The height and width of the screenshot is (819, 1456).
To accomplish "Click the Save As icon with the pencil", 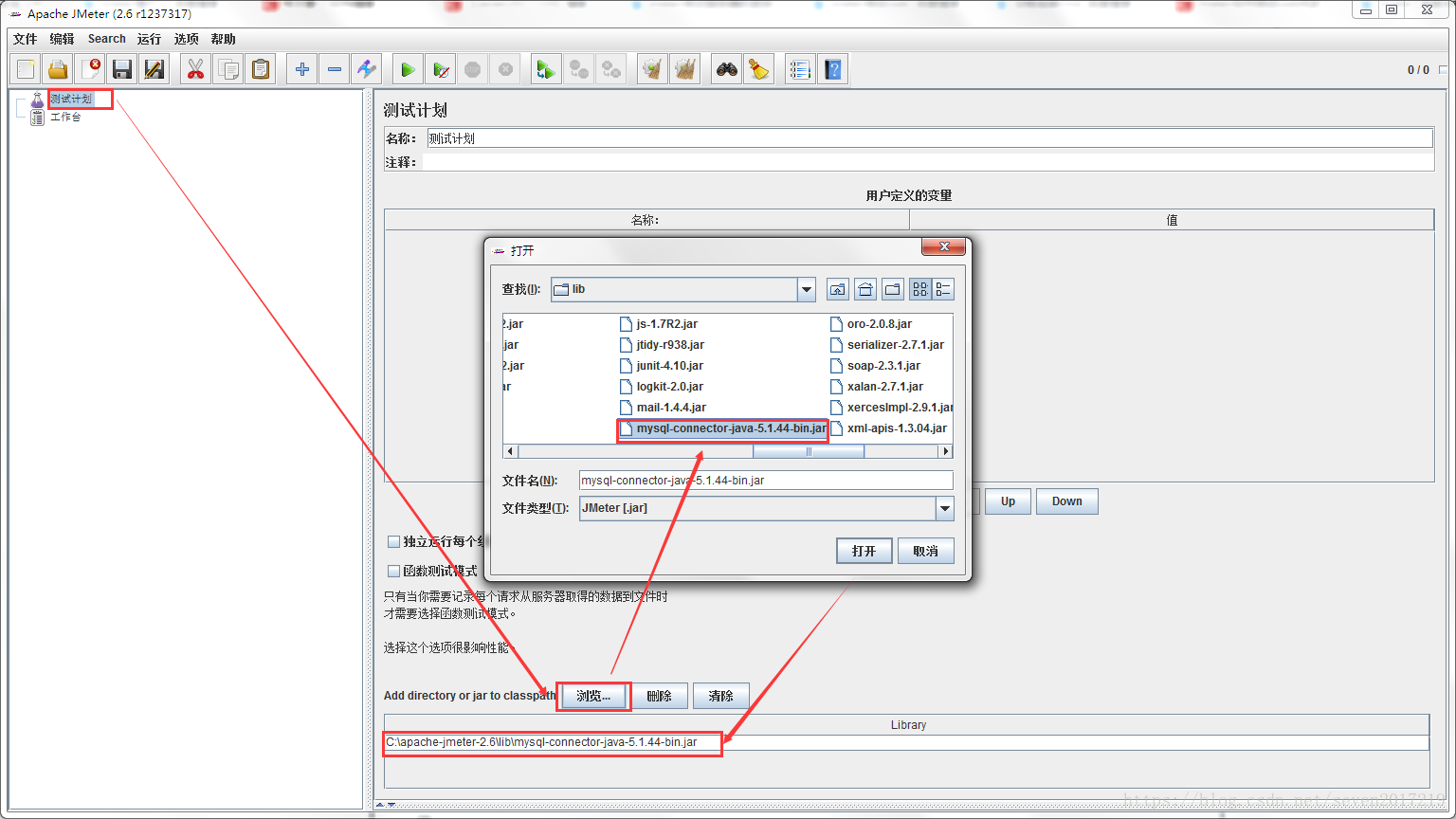I will click(155, 69).
